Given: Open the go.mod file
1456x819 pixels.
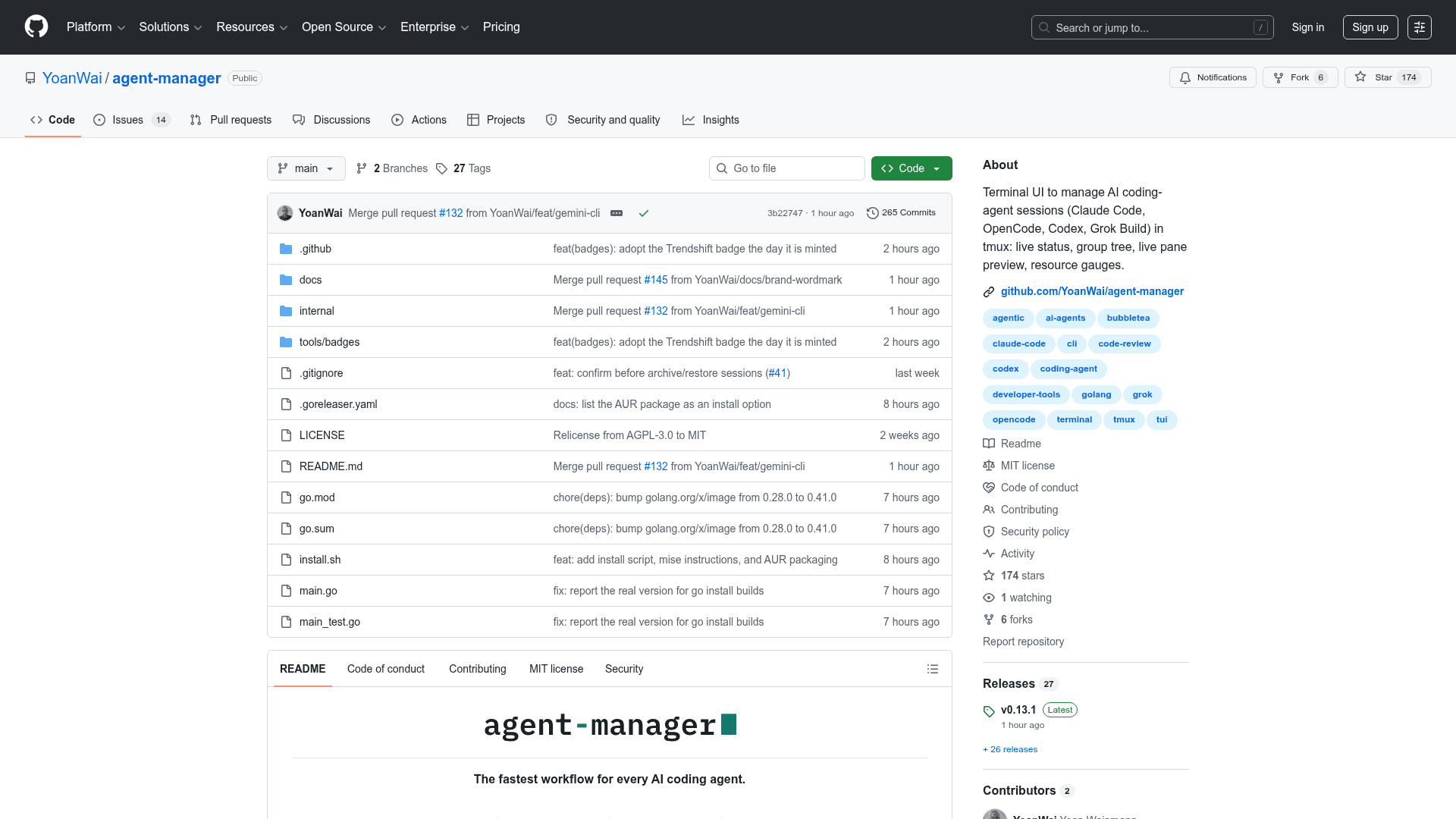Looking at the screenshot, I should [317, 497].
